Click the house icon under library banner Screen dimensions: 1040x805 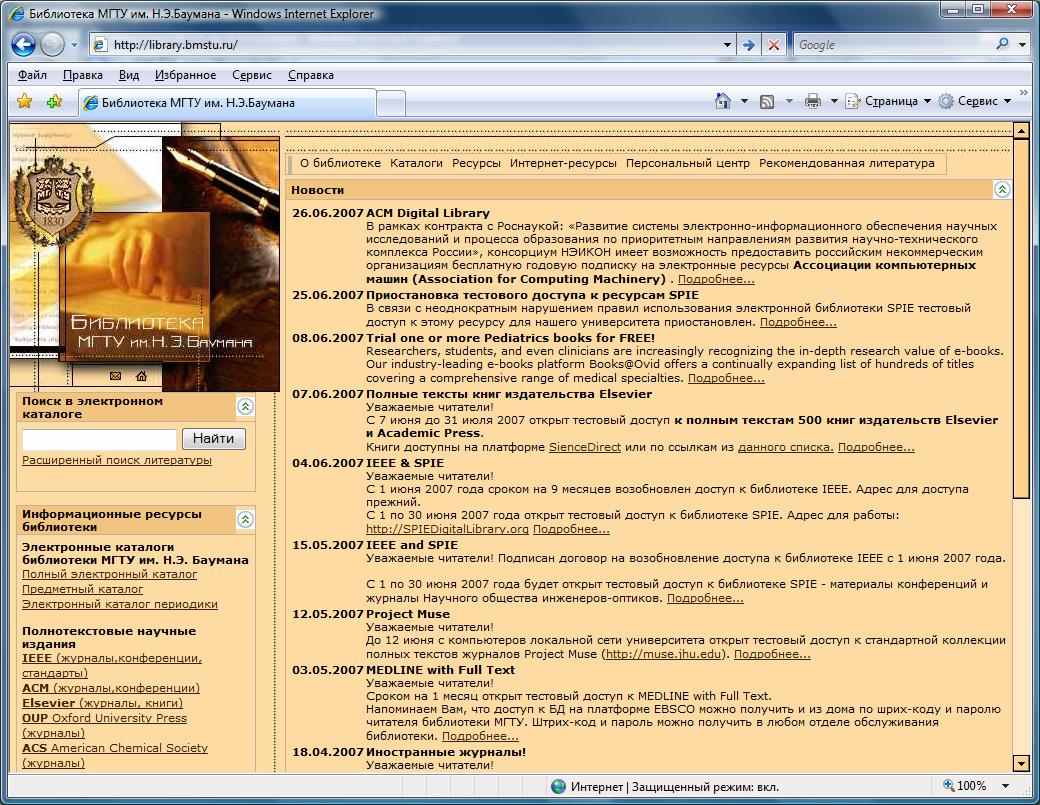pos(141,376)
